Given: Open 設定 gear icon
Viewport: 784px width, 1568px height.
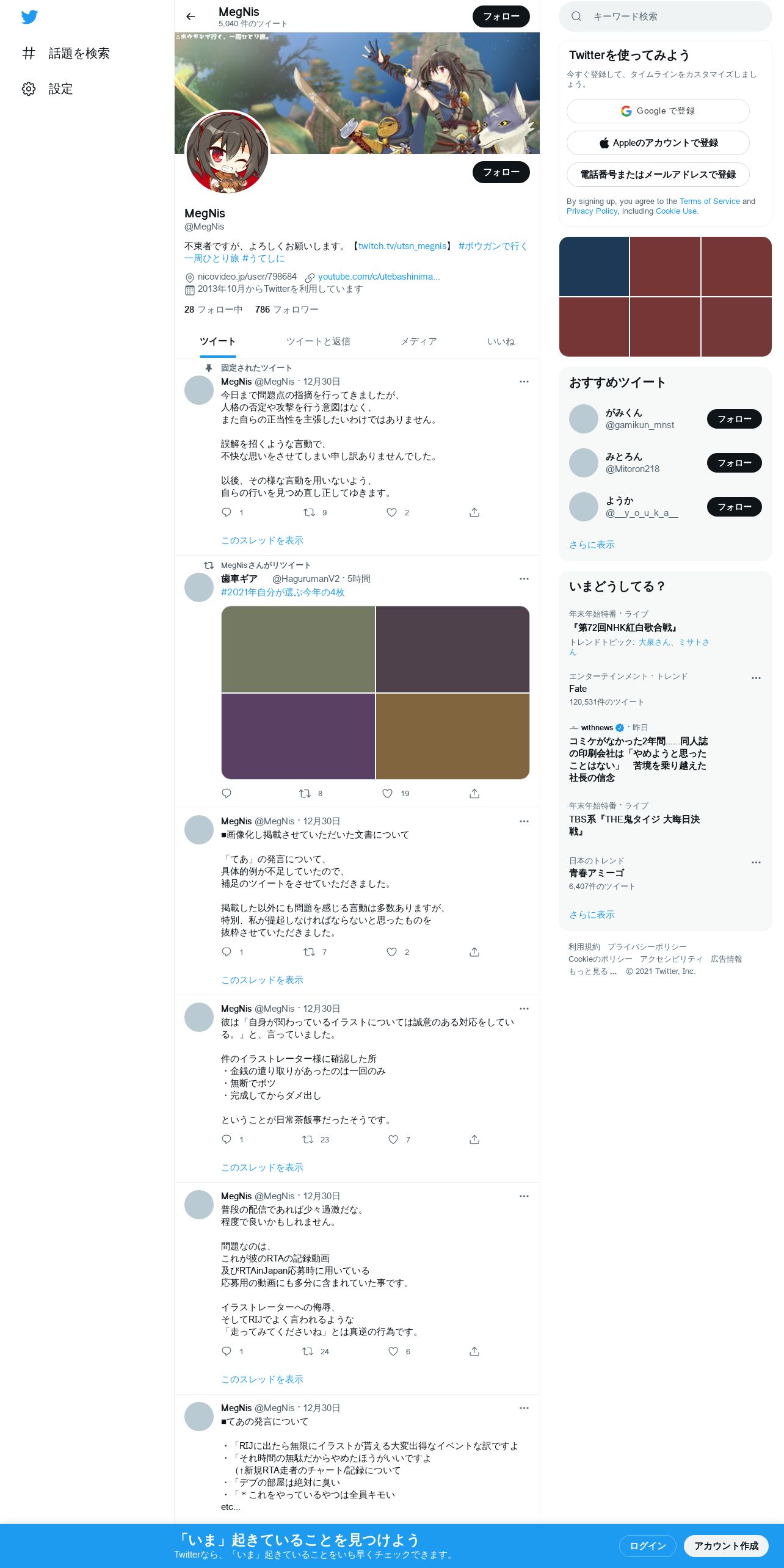Looking at the screenshot, I should coord(29,89).
